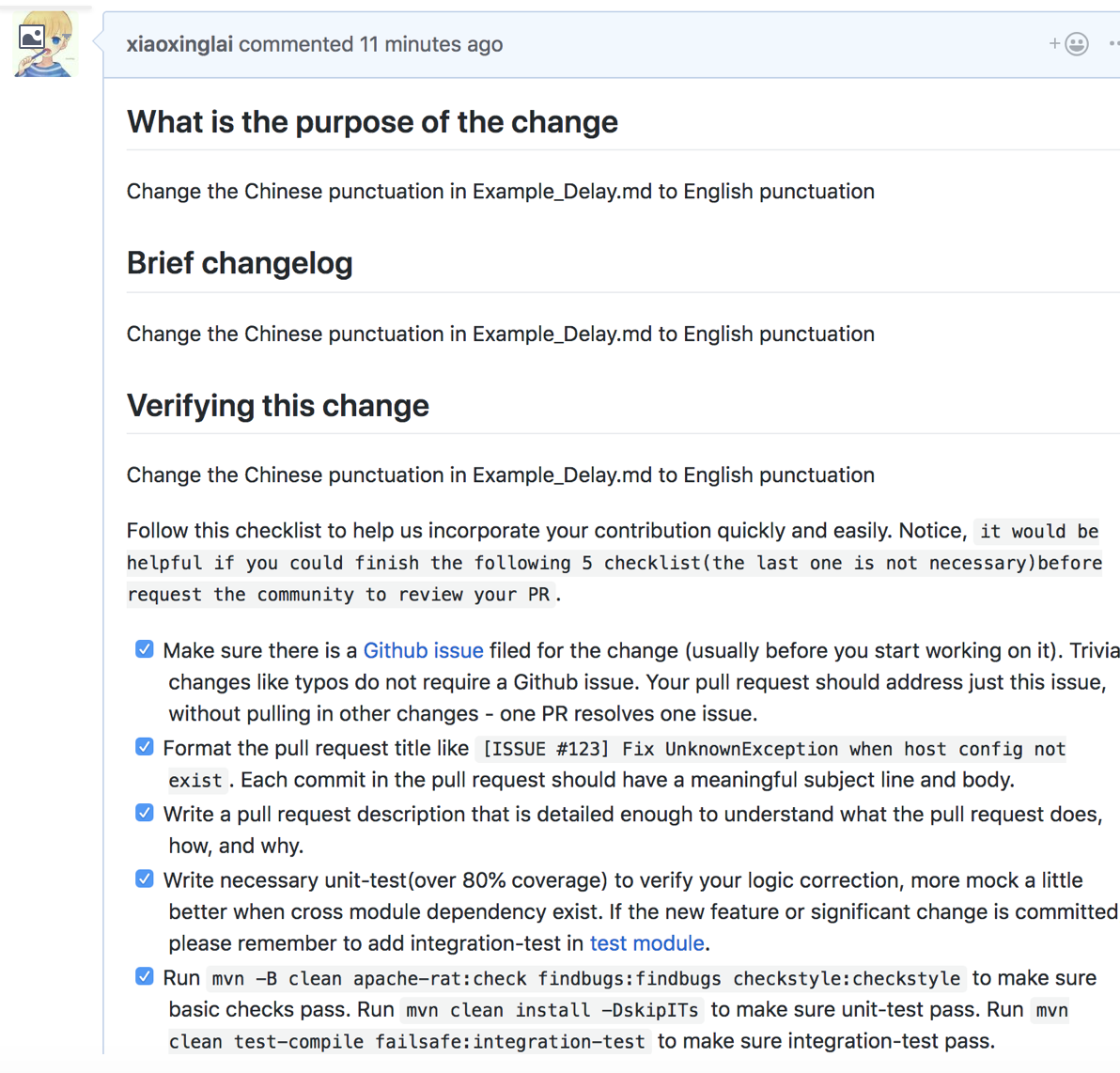Click the comment header bar
The width and height of the screenshot is (1120, 1073).
[611, 43]
